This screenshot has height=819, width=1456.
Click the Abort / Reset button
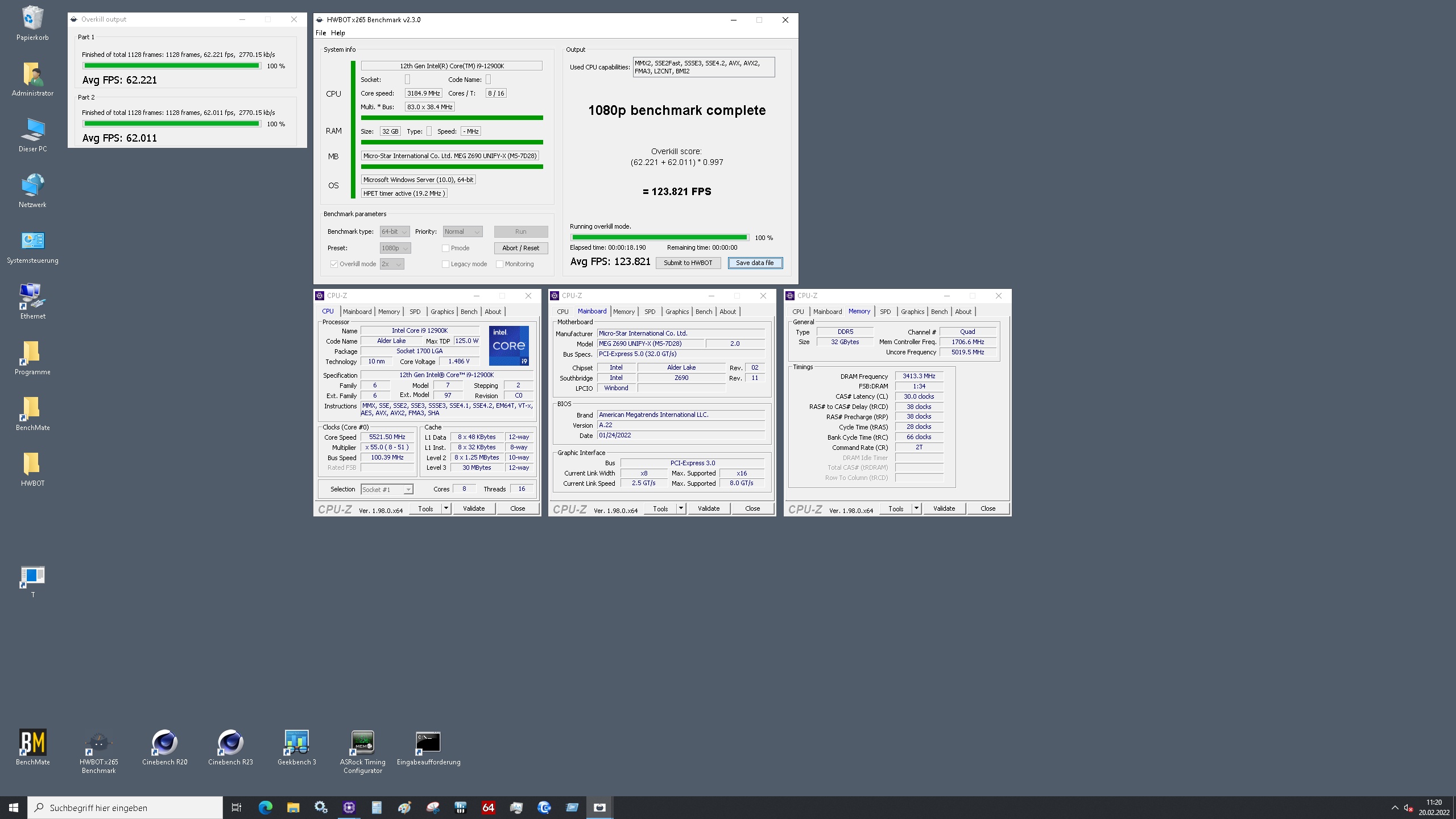click(520, 248)
